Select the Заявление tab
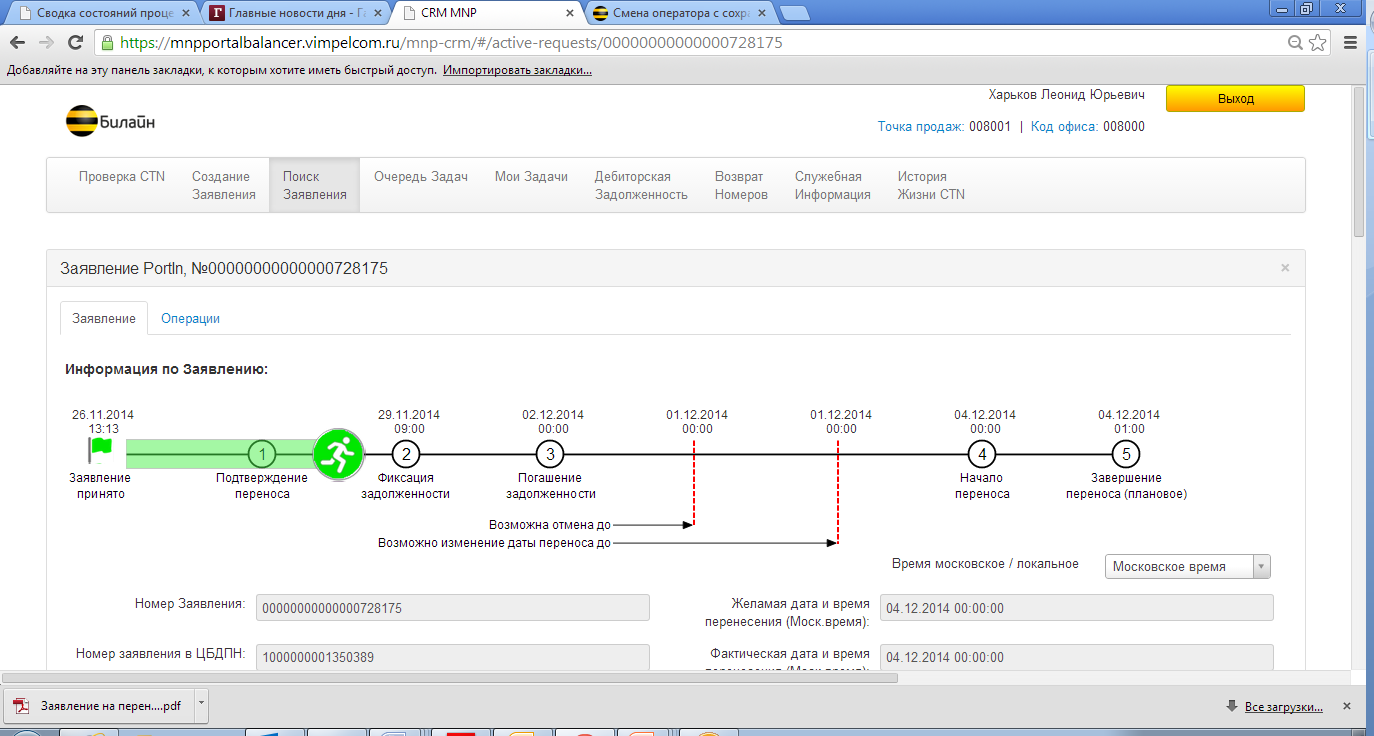1374x736 pixels. (x=104, y=318)
